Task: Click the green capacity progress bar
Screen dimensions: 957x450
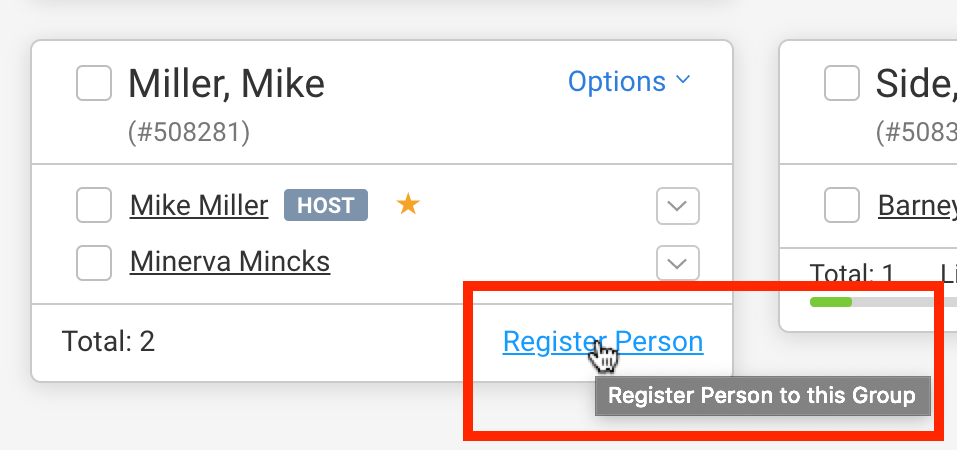Action: [x=831, y=301]
